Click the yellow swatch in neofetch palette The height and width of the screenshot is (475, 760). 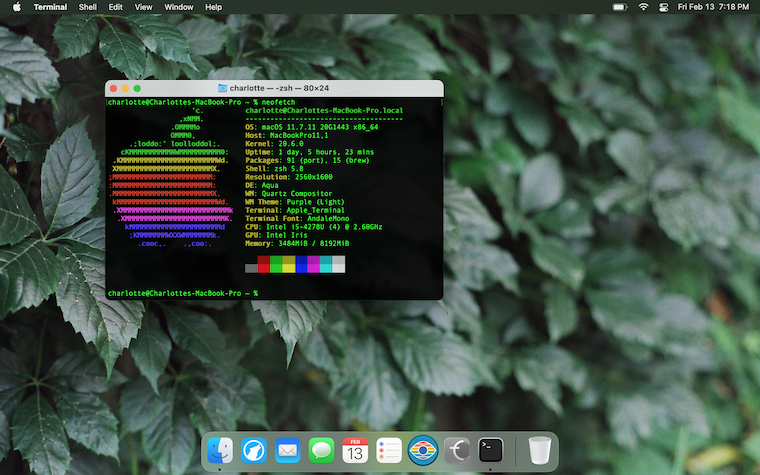[289, 264]
